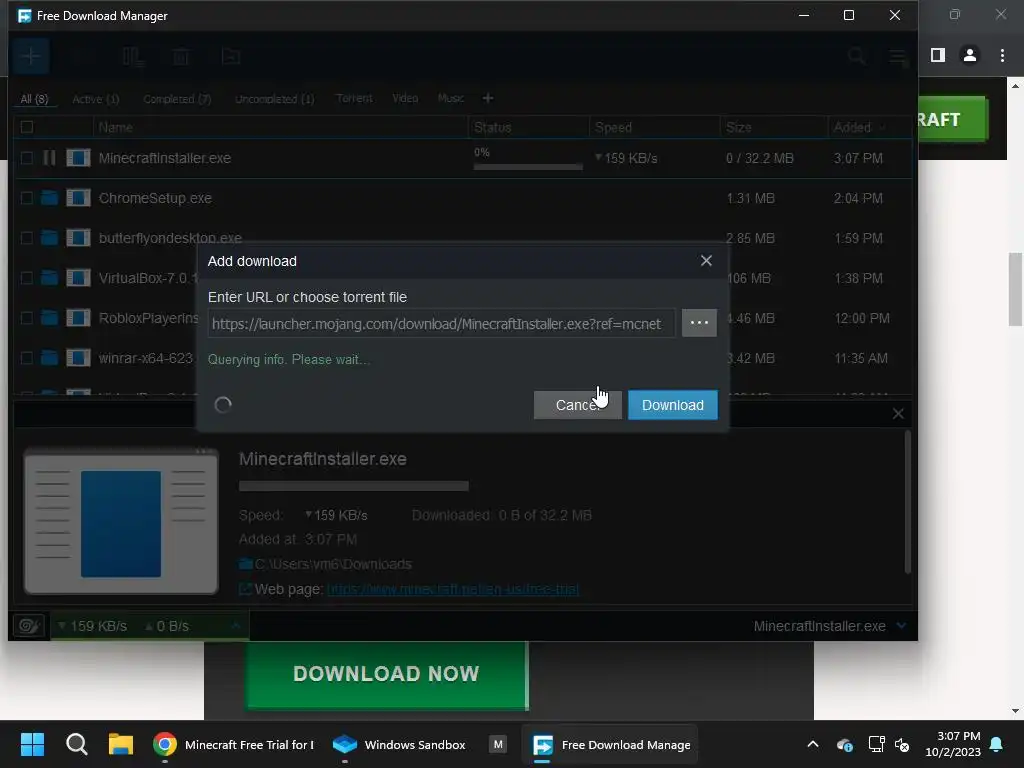The image size is (1024, 768).
Task: Switch to the Active (1) tab
Action: [95, 99]
